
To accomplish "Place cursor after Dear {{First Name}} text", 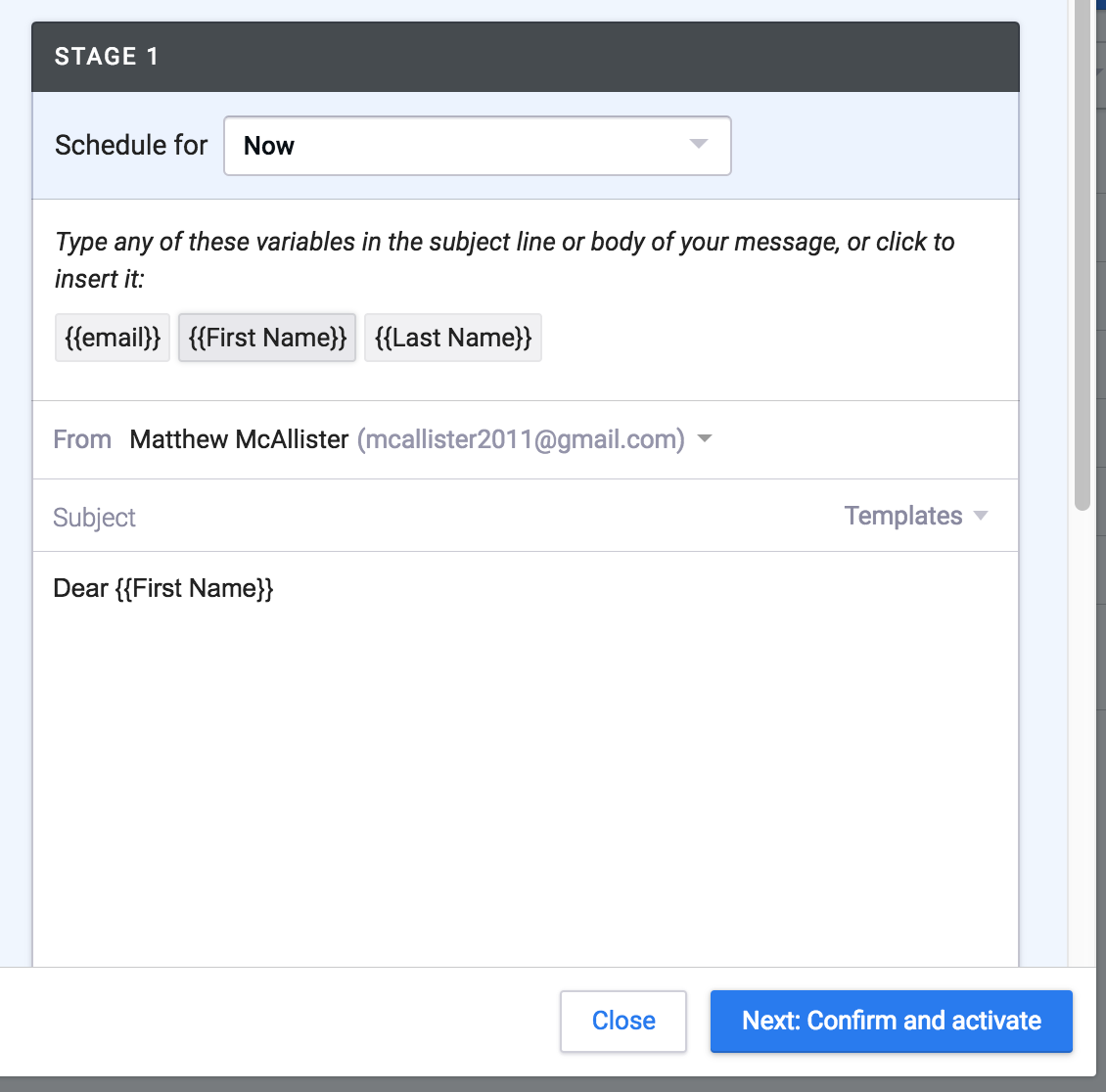I will (275, 588).
